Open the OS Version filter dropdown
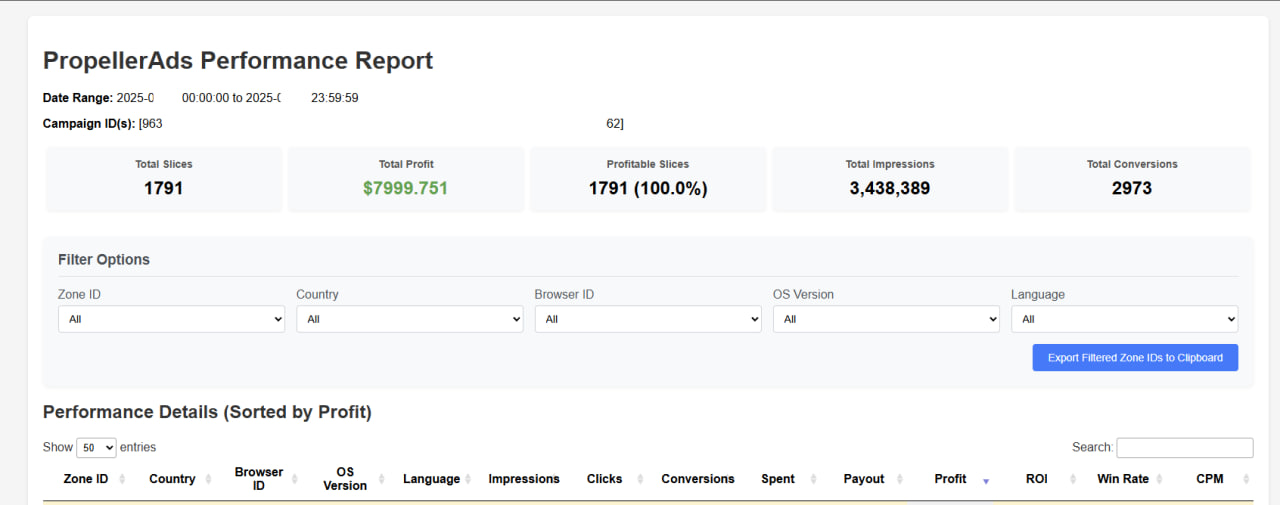 tap(886, 319)
